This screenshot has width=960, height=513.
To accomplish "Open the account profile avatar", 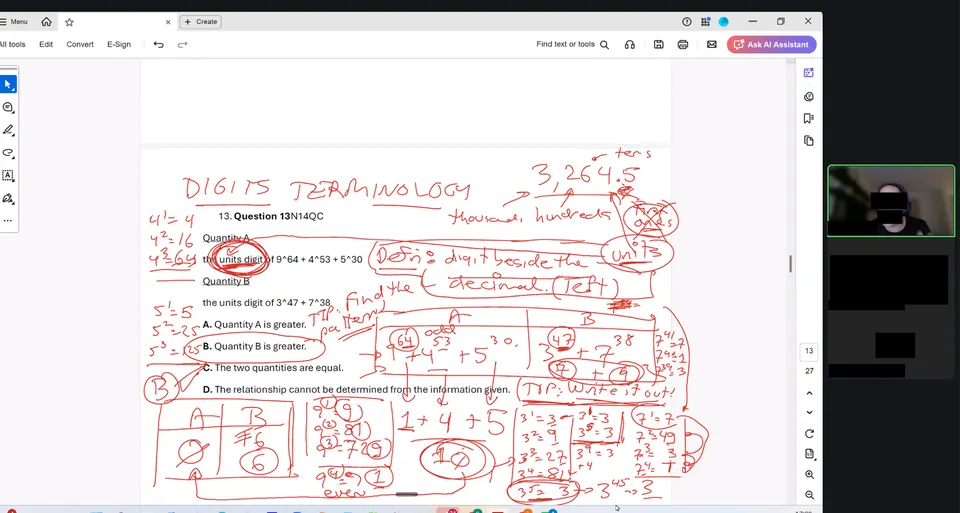I will click(x=724, y=22).
